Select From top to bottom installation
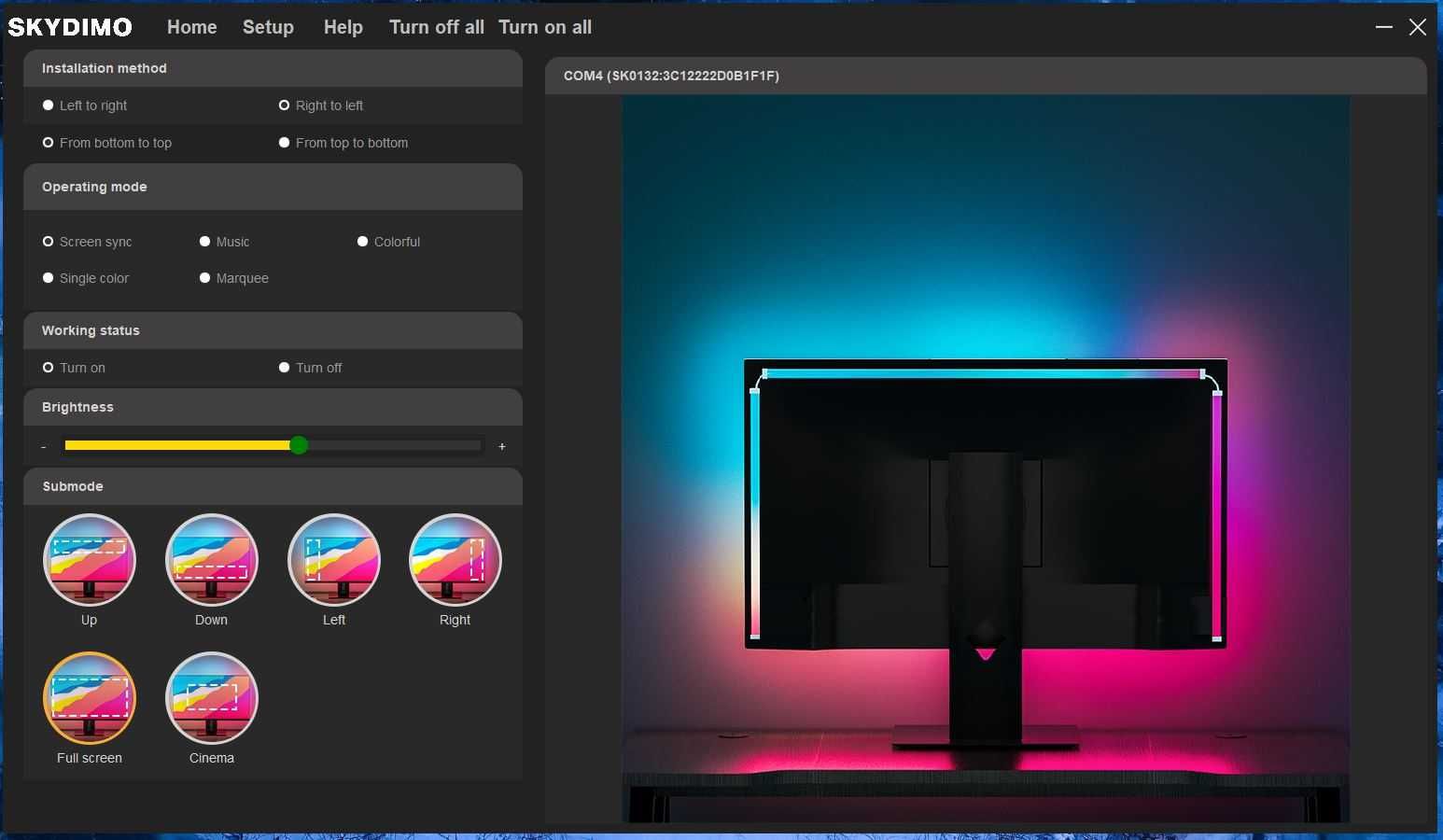This screenshot has width=1443, height=840. (343, 143)
